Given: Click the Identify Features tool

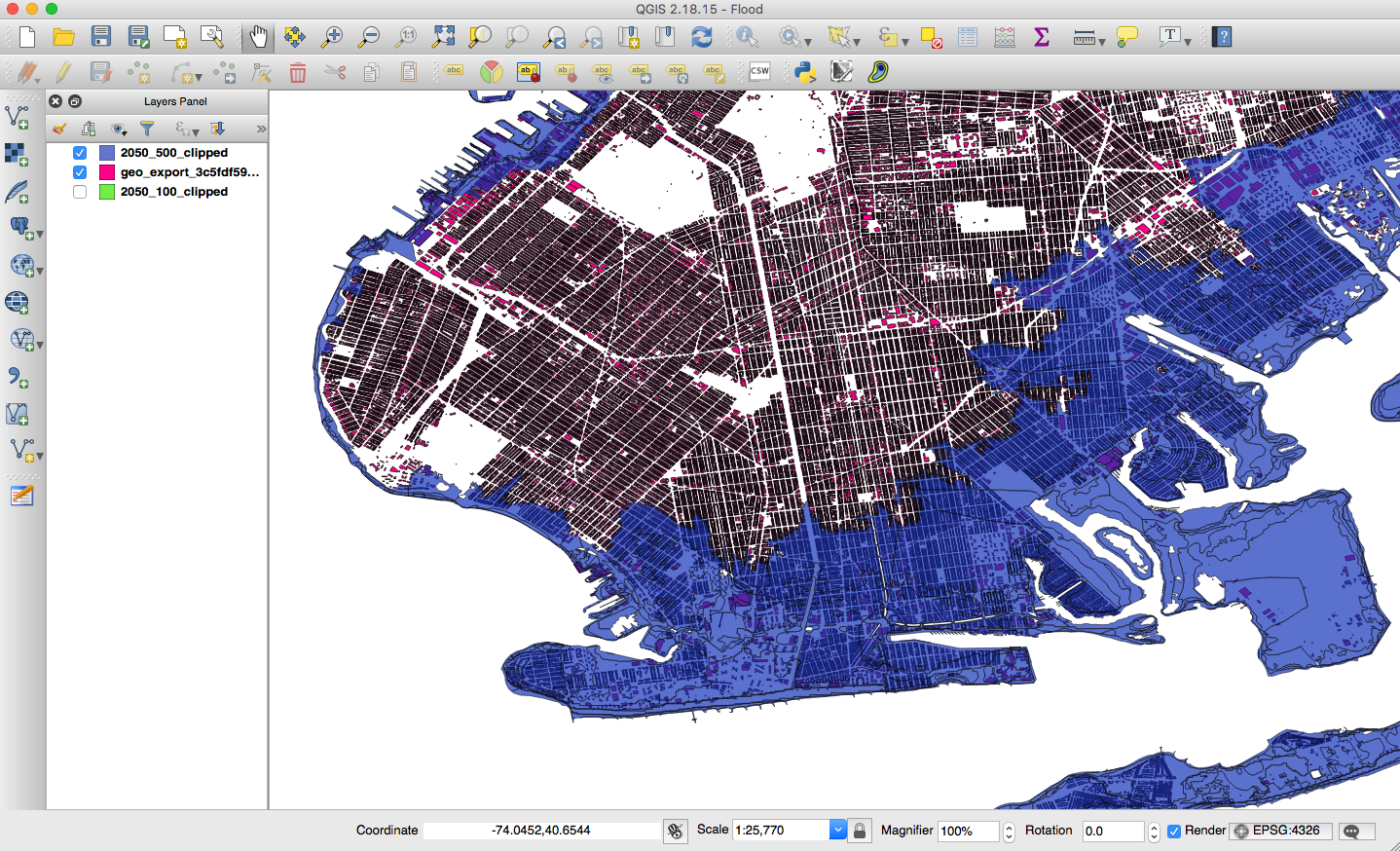Looking at the screenshot, I should click(x=747, y=37).
